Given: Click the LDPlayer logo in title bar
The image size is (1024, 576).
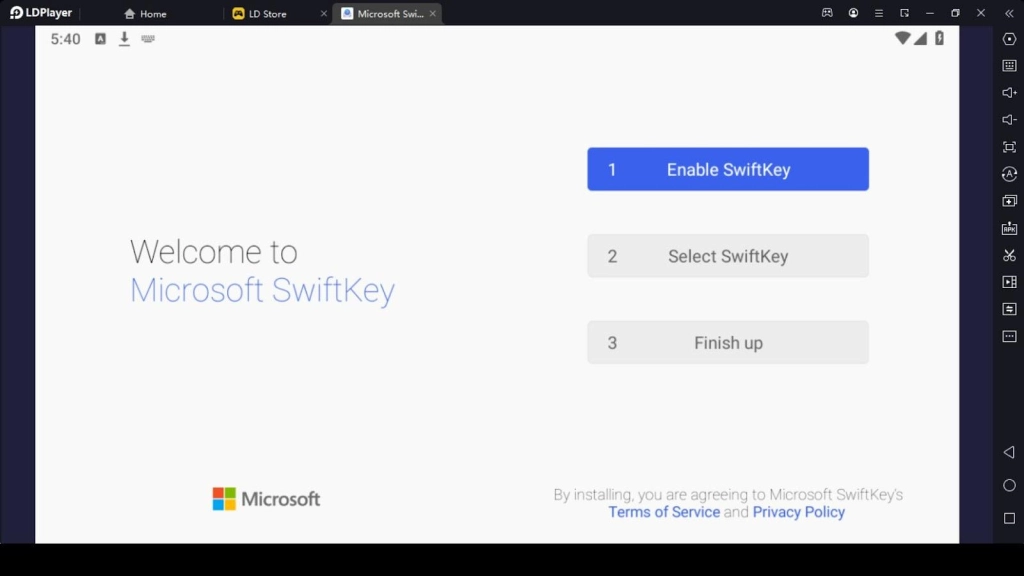Looking at the screenshot, I should [x=40, y=12].
